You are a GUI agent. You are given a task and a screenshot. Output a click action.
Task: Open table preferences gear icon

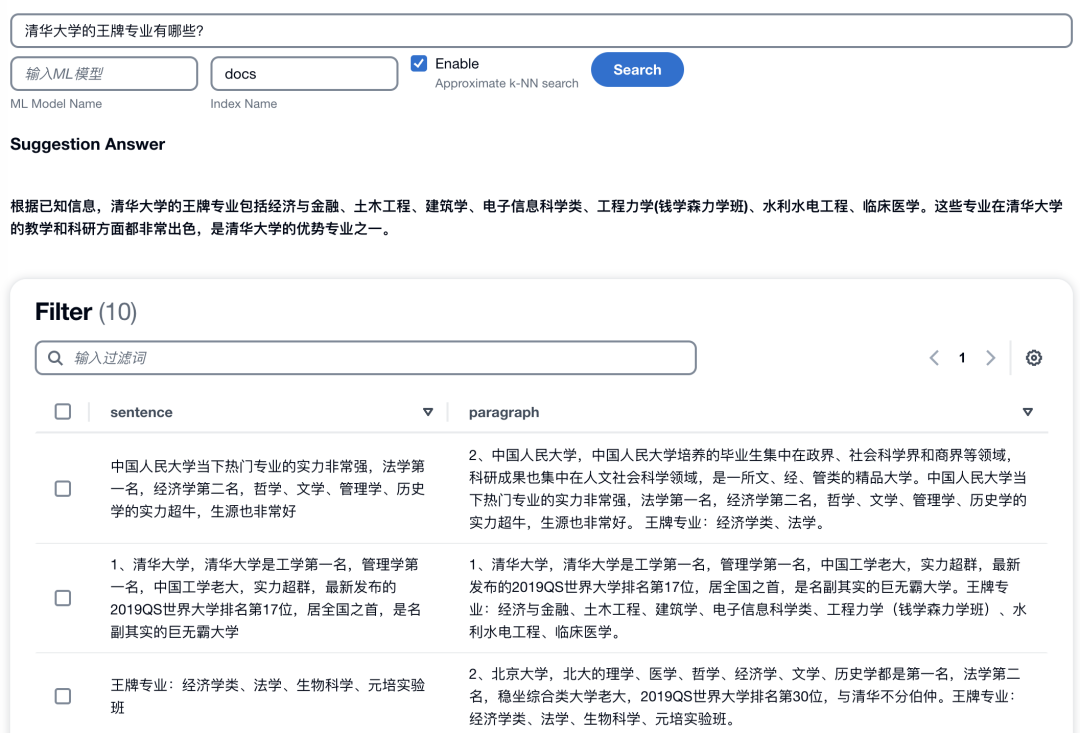click(x=1034, y=358)
